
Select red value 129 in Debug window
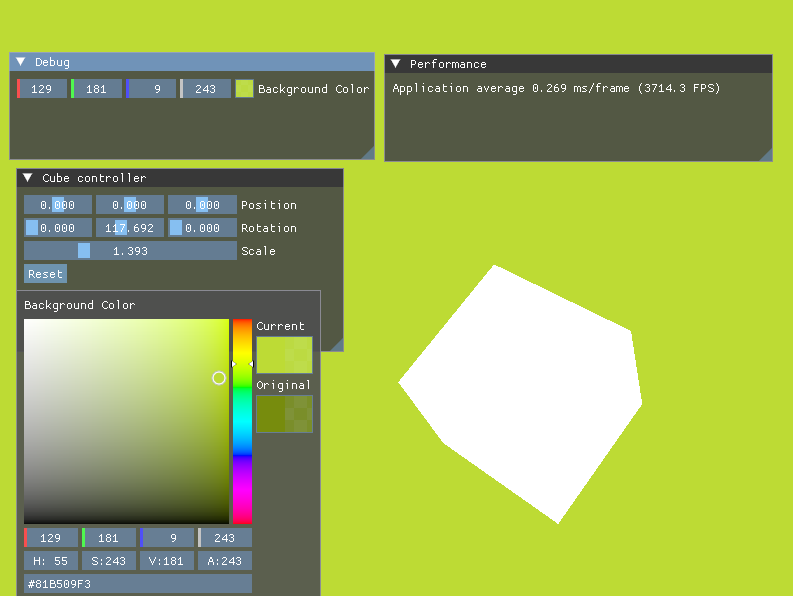tap(42, 89)
